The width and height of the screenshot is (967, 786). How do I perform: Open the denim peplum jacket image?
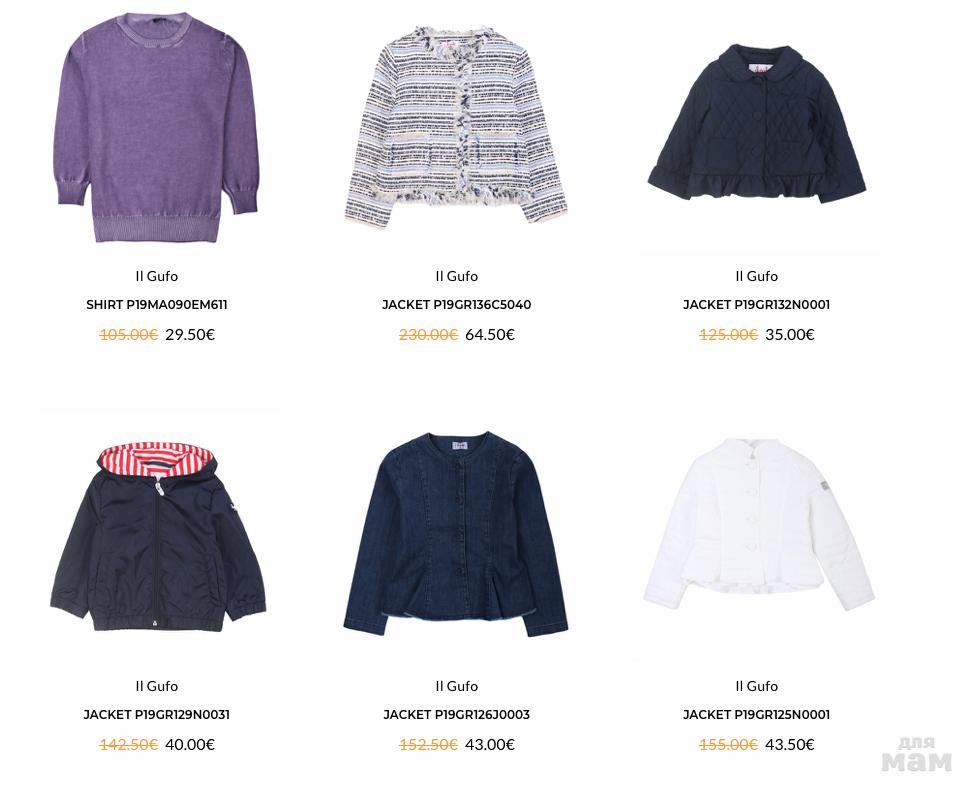(456, 534)
